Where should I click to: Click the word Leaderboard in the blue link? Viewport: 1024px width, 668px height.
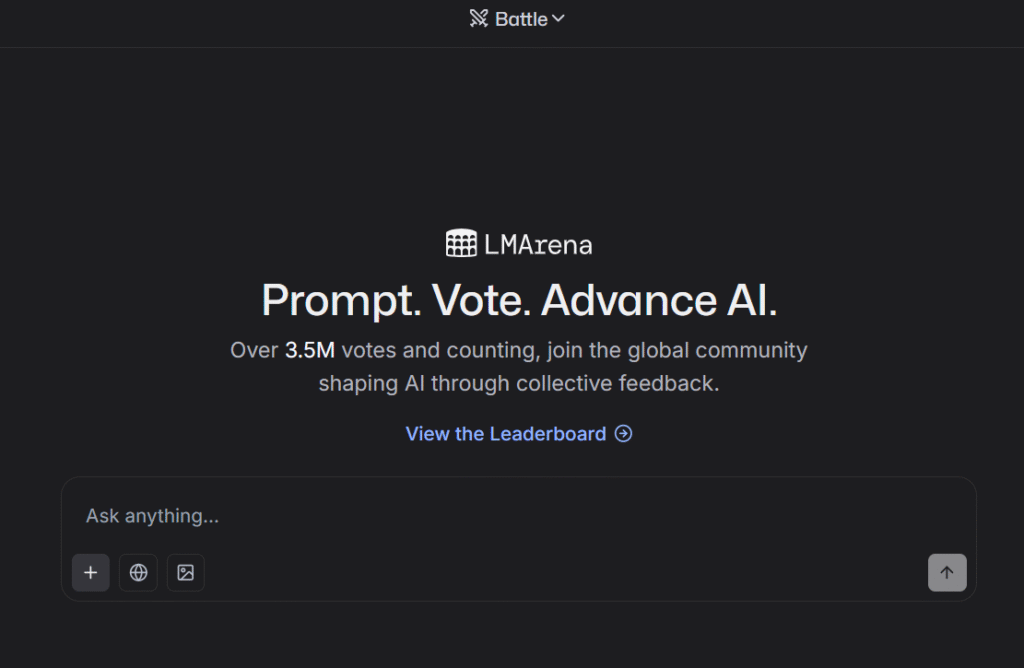pos(548,434)
